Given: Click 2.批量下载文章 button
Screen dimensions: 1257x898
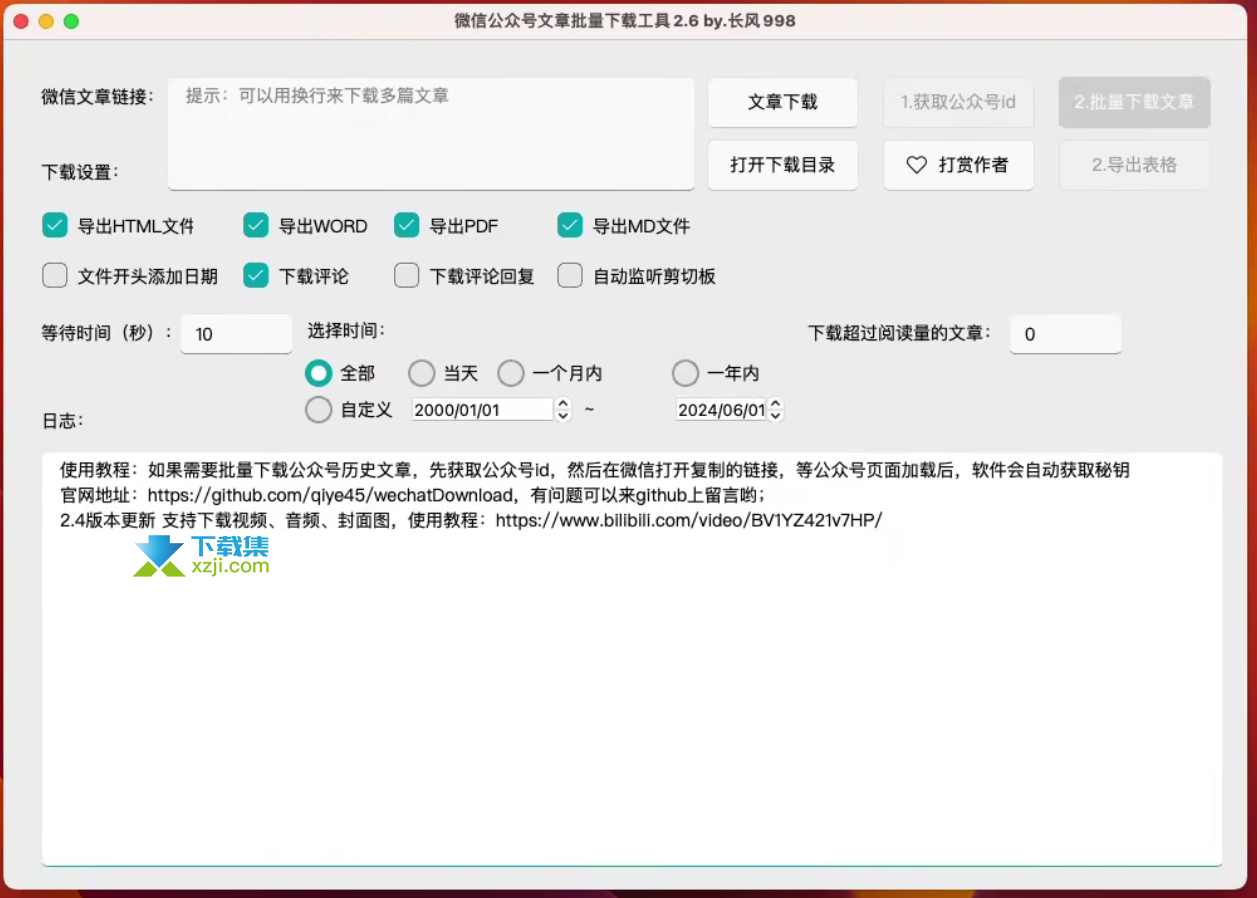Looking at the screenshot, I should tap(1134, 102).
